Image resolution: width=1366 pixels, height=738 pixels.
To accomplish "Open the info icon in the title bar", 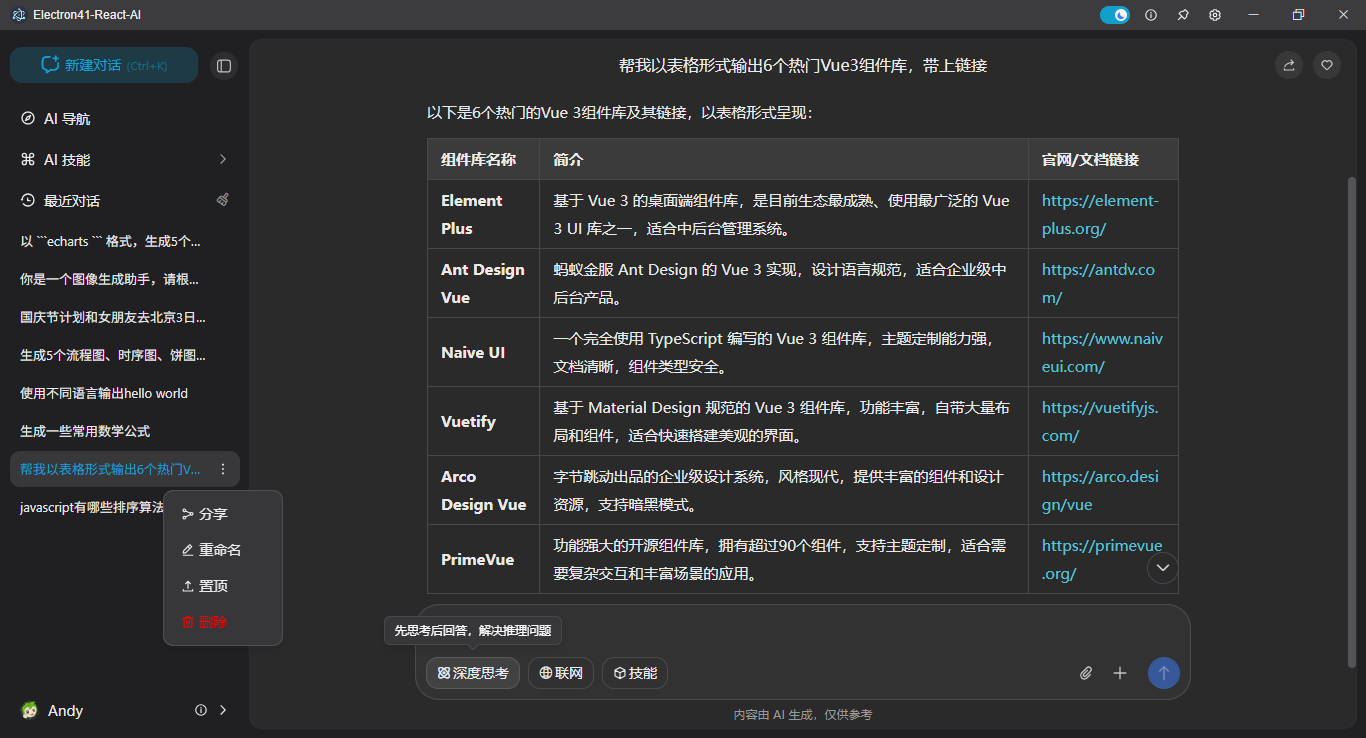I will pyautogui.click(x=1151, y=15).
